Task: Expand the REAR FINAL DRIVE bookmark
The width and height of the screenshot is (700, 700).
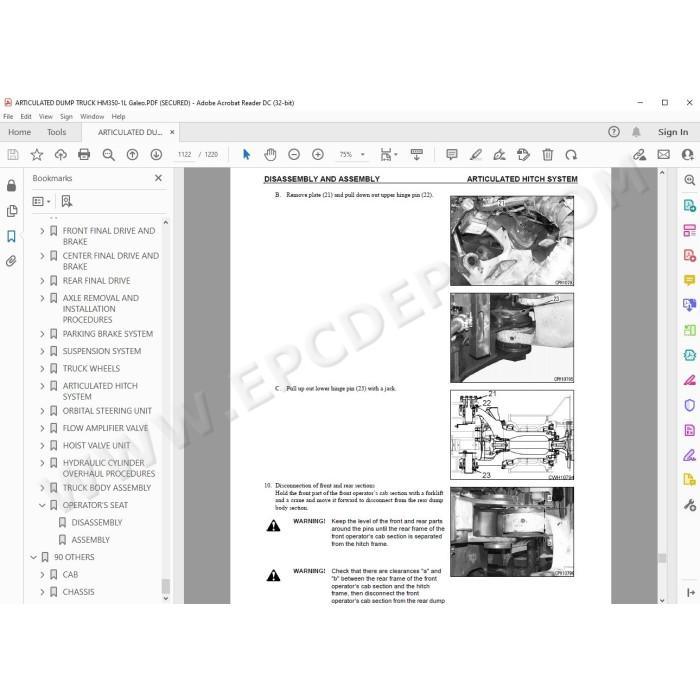Action: coord(42,281)
